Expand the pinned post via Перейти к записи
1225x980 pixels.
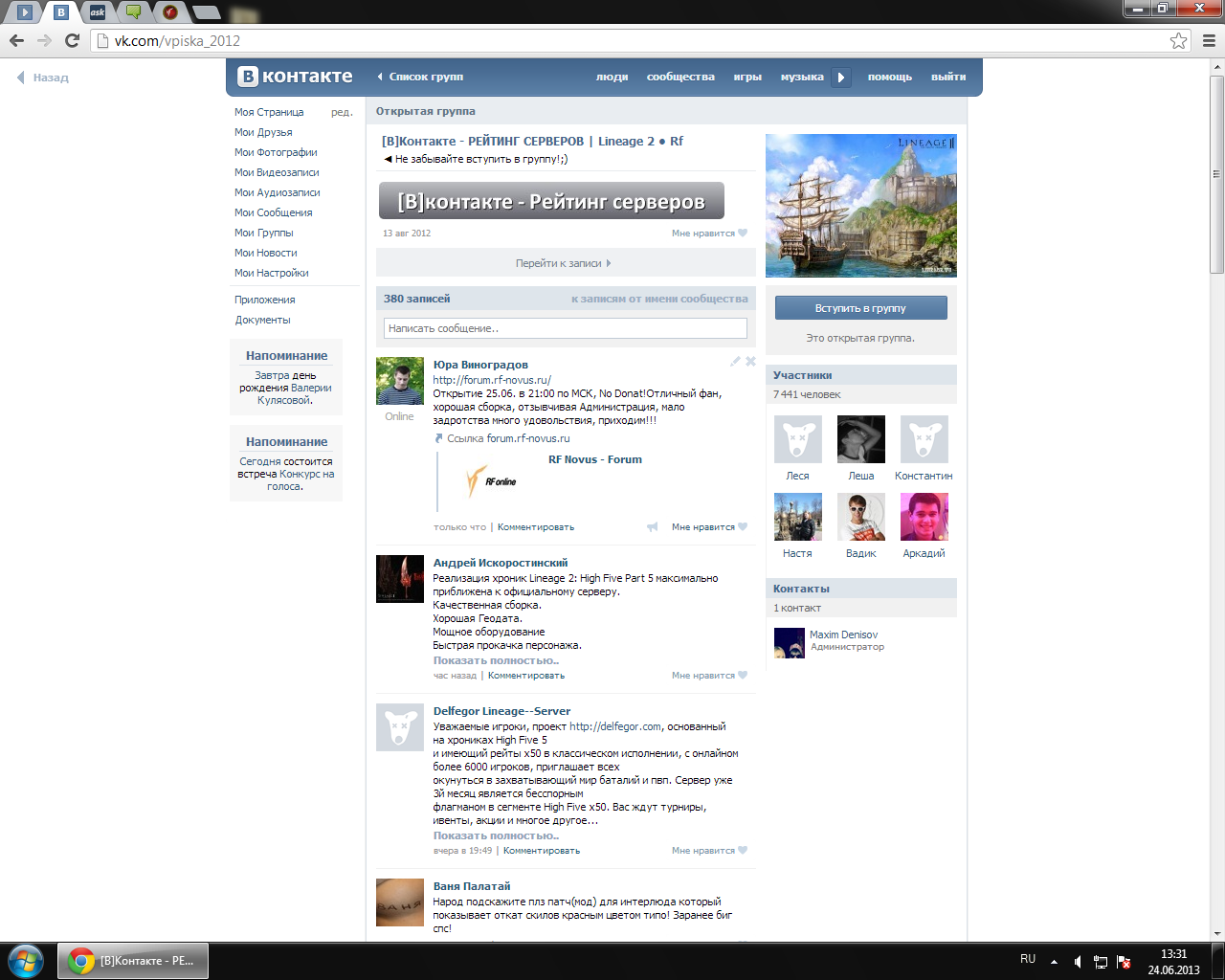coord(566,263)
